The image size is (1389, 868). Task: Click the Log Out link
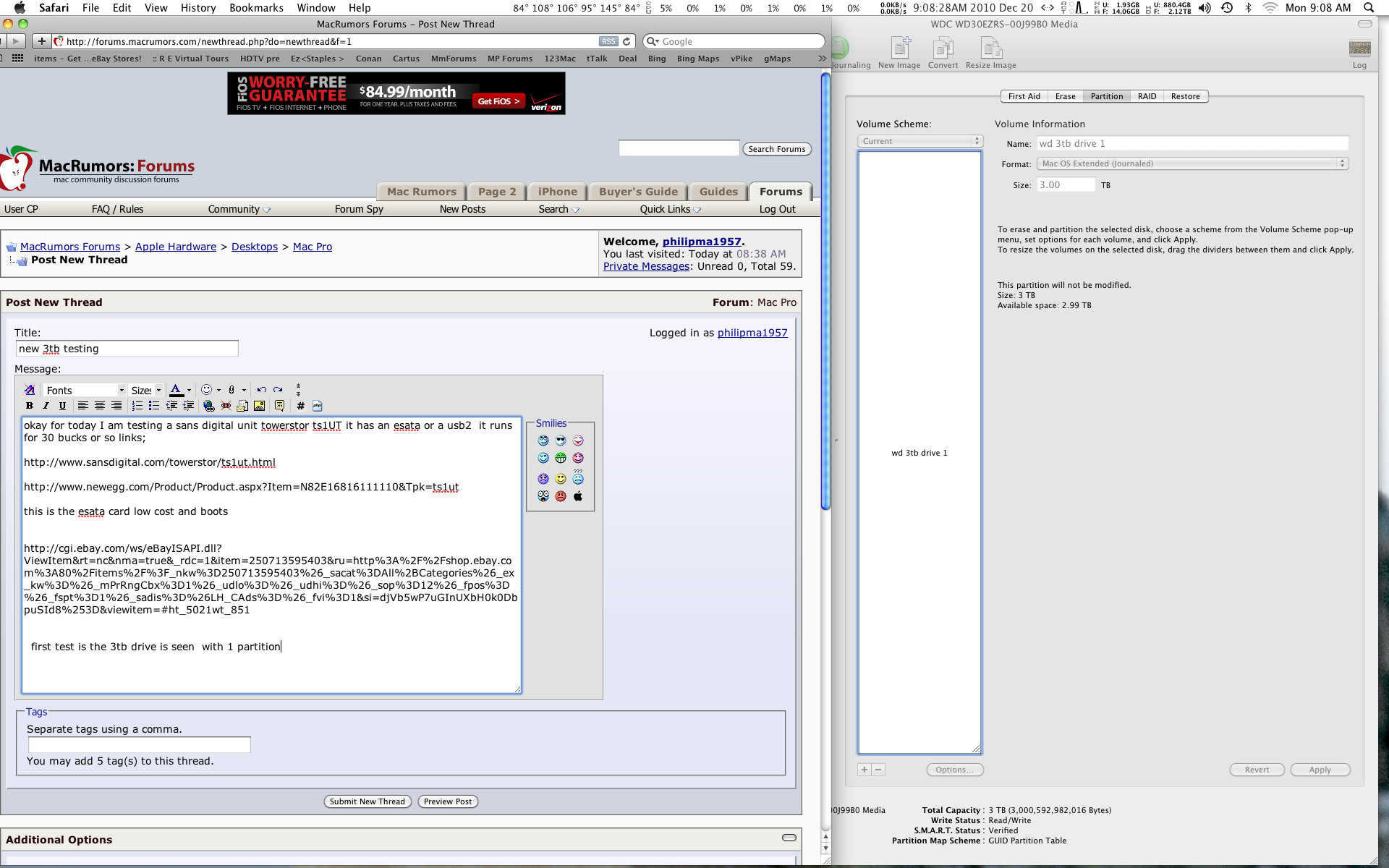[x=777, y=210]
